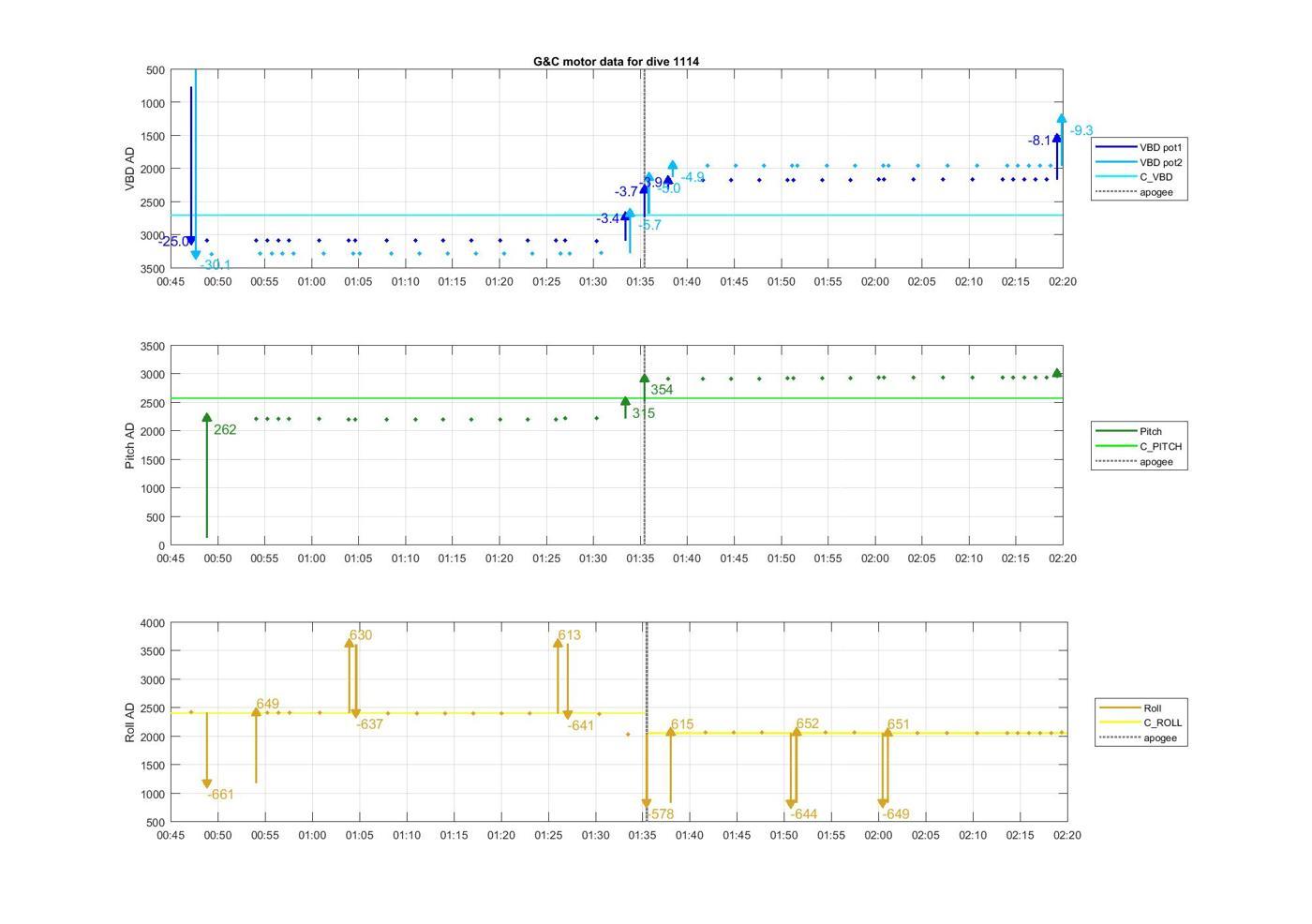Viewport: 1312px width, 924px height.
Task: Click the '315' pitch annotation
Action: click(644, 412)
